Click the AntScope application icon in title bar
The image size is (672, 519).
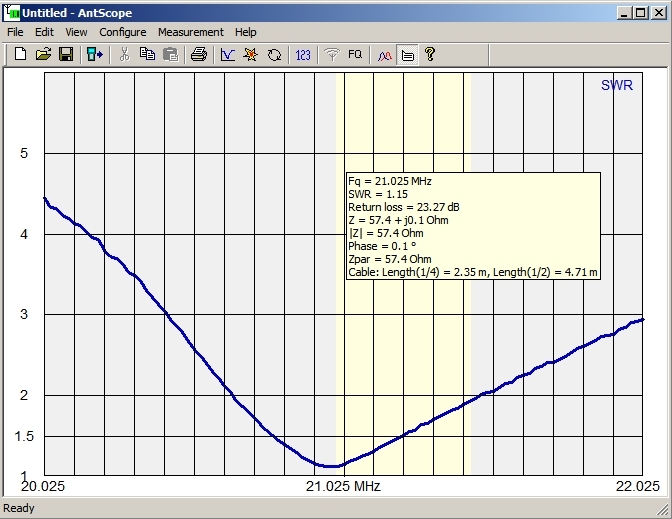[x=12, y=12]
